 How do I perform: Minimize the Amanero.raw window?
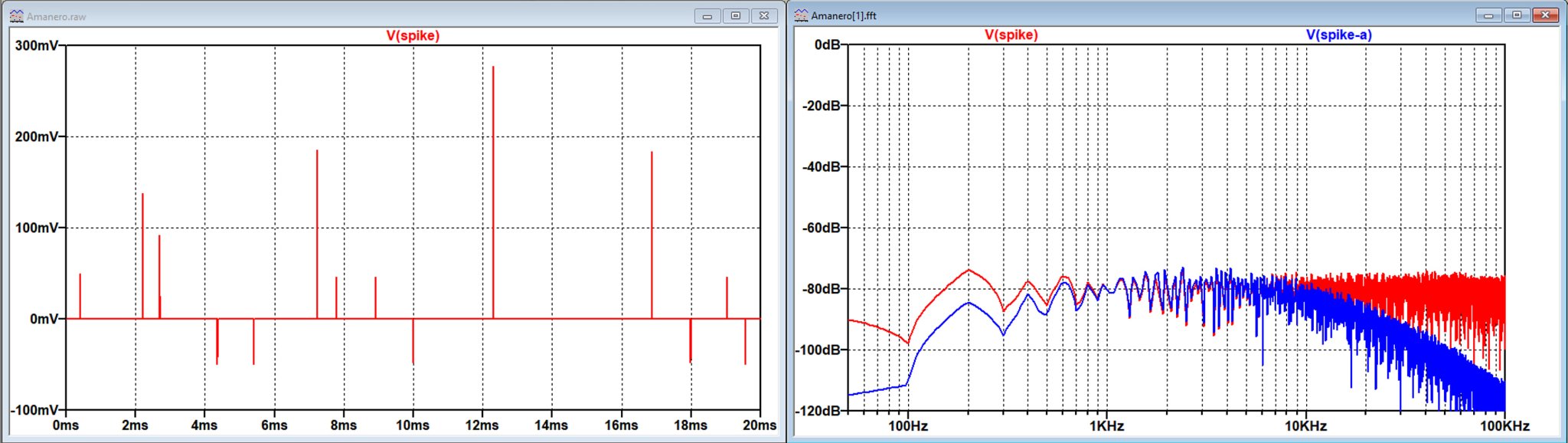[x=707, y=16]
